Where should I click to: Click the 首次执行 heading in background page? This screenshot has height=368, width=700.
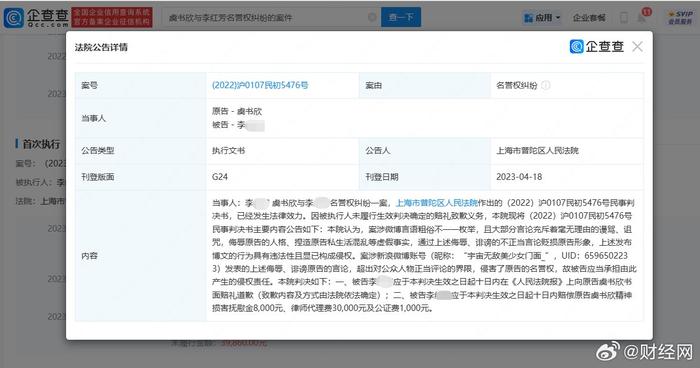coord(42,144)
